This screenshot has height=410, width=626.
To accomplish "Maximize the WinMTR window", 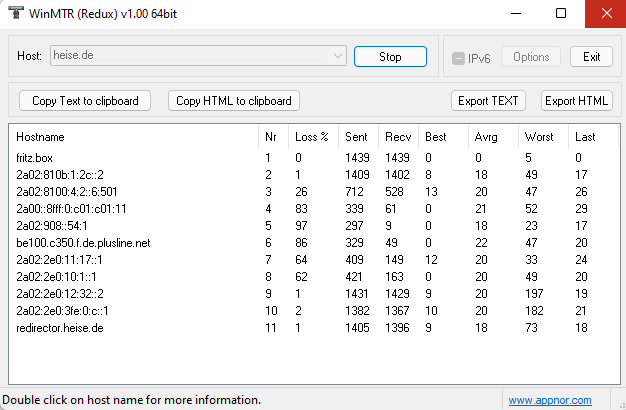I will [x=560, y=13].
